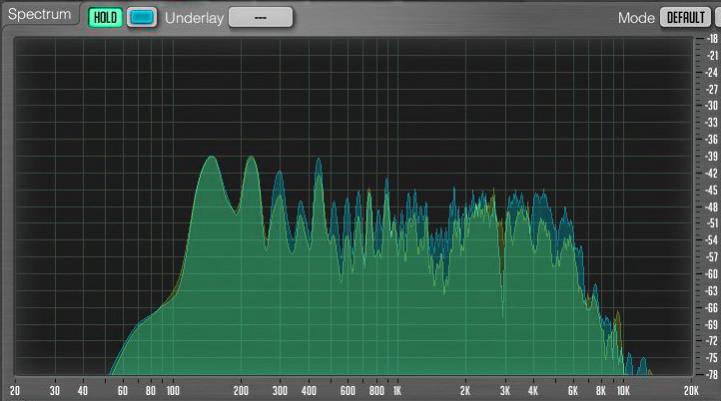
Task: Open the Underlay dropdown
Action: [261, 17]
